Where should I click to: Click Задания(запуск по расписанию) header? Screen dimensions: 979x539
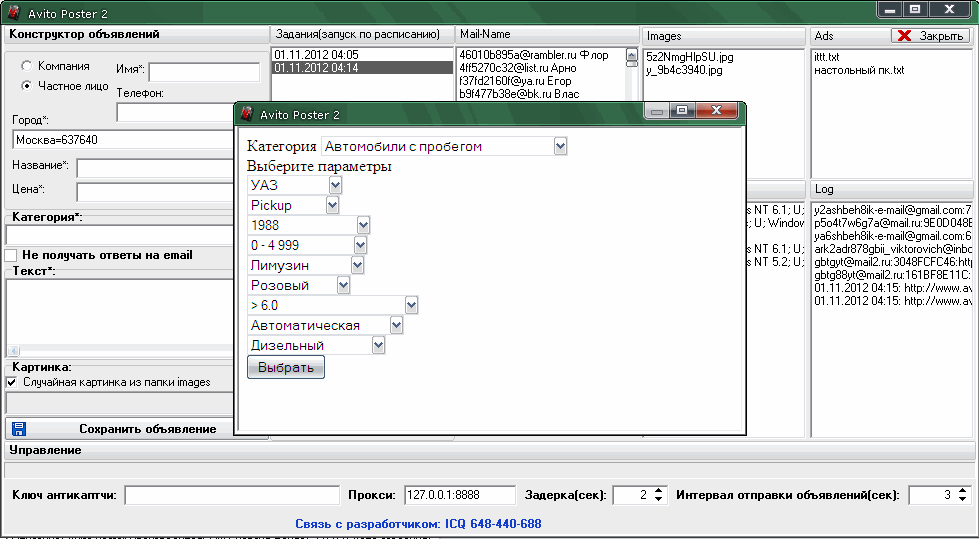pos(362,34)
